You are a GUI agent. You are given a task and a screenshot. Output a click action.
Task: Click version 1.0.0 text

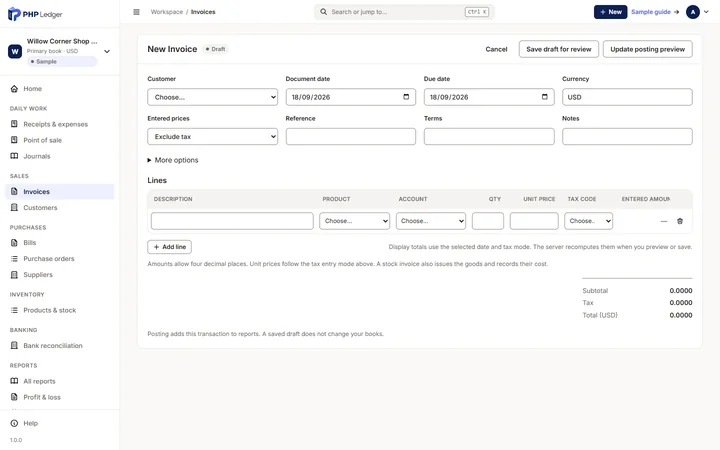point(16,440)
